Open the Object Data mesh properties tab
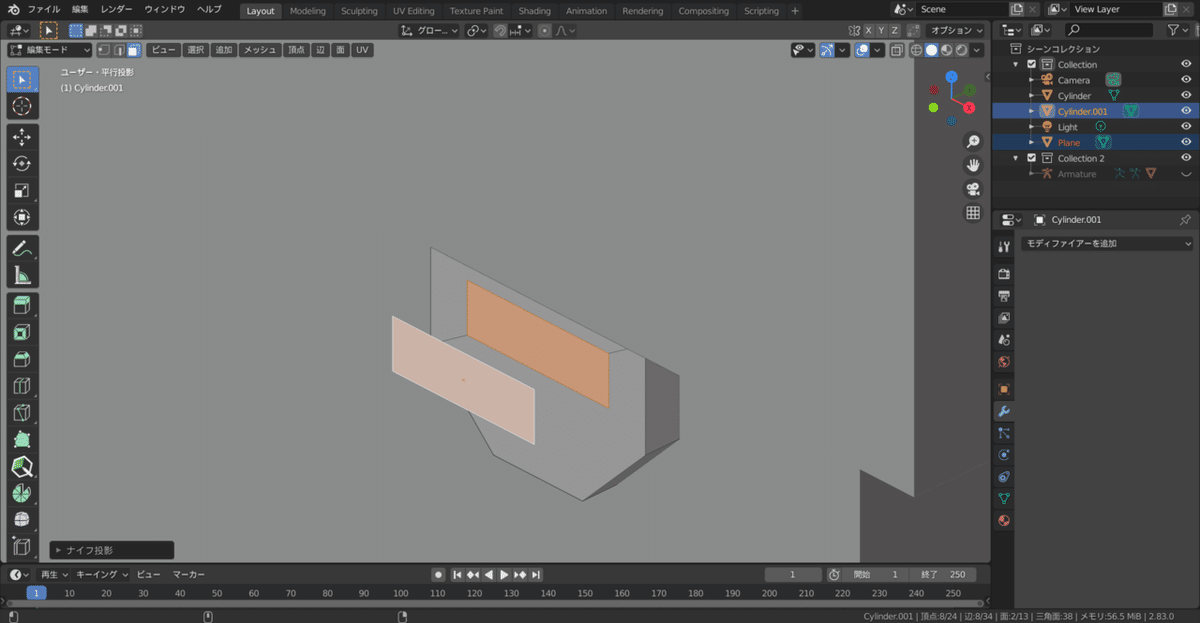 (x=1004, y=498)
